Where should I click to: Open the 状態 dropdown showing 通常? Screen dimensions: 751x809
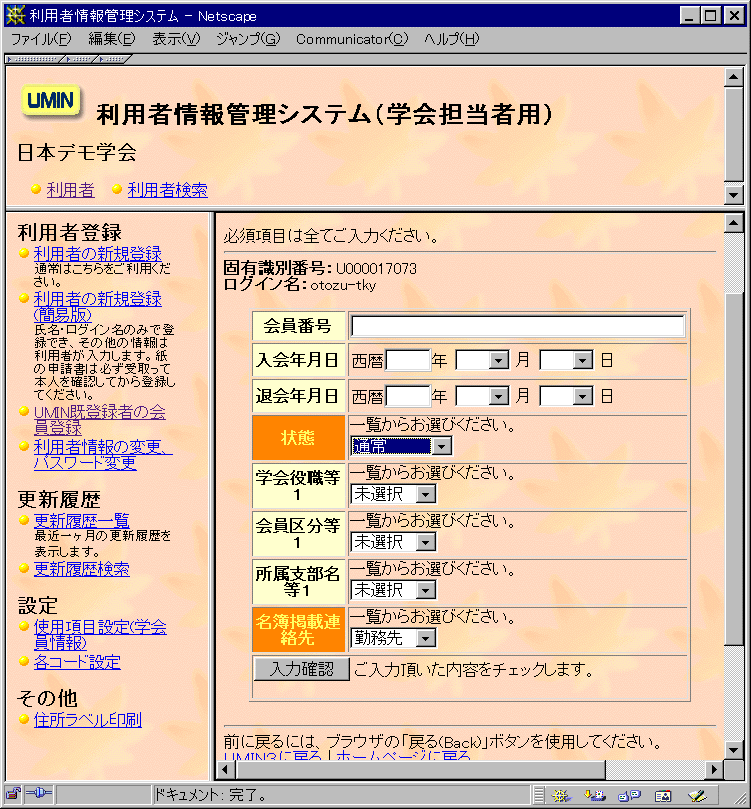coord(400,446)
